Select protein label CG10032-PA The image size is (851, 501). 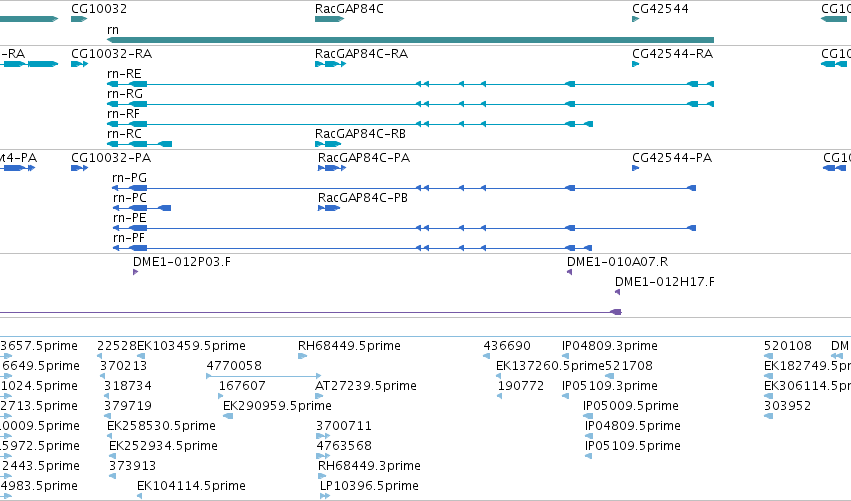click(111, 158)
